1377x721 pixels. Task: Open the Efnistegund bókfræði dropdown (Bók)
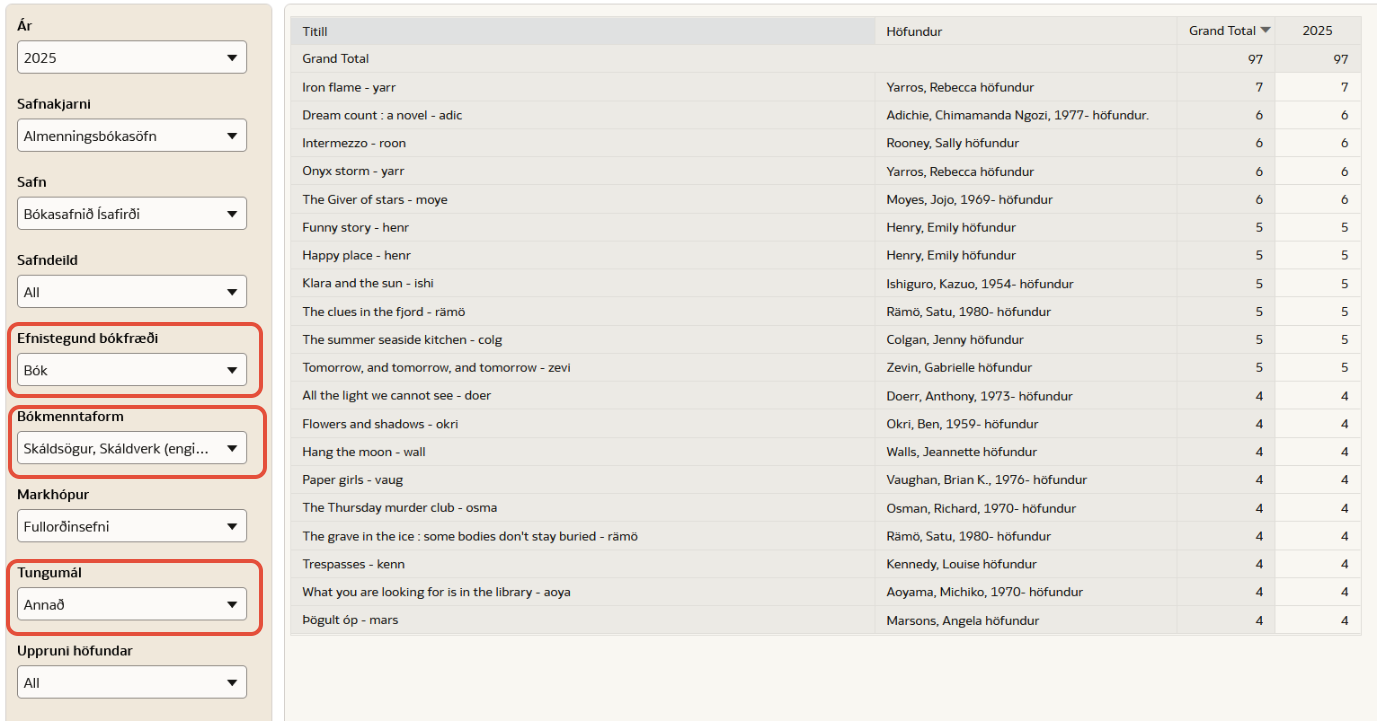coord(132,370)
